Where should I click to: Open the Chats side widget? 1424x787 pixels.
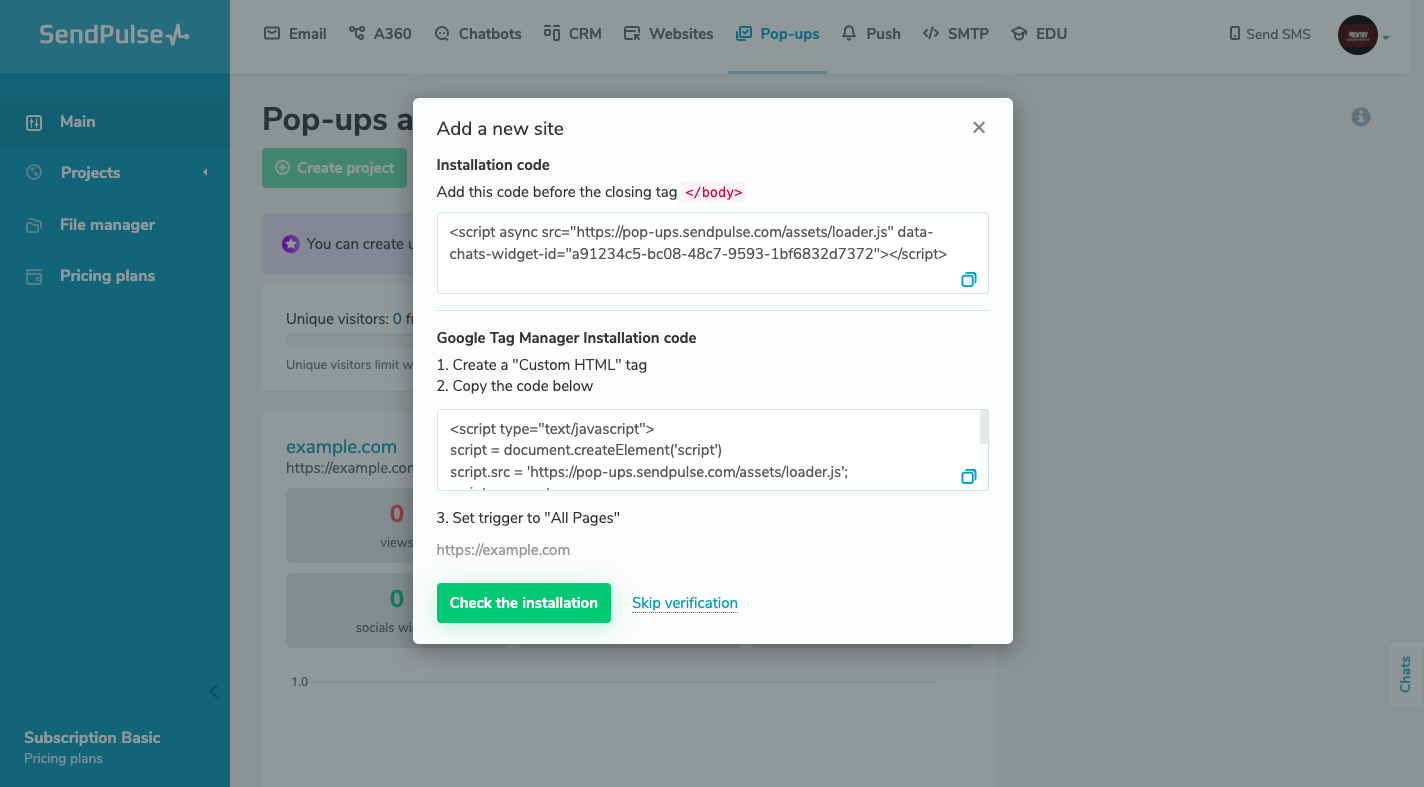tap(1405, 674)
